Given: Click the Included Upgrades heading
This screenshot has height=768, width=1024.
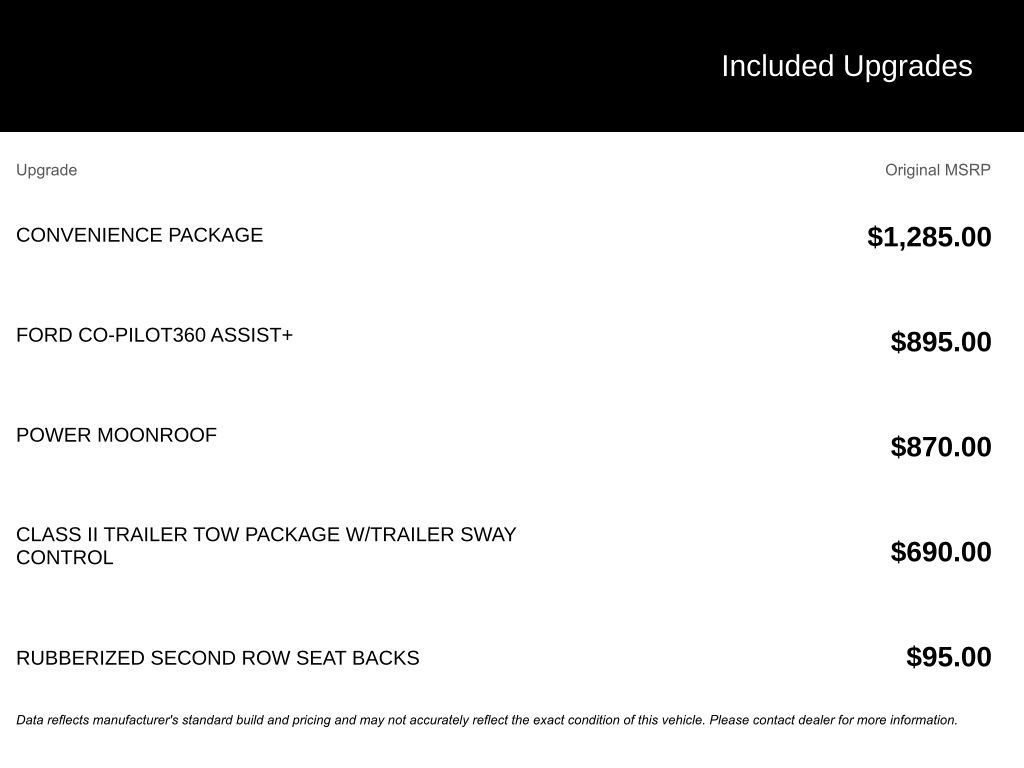Looking at the screenshot, I should point(846,66).
